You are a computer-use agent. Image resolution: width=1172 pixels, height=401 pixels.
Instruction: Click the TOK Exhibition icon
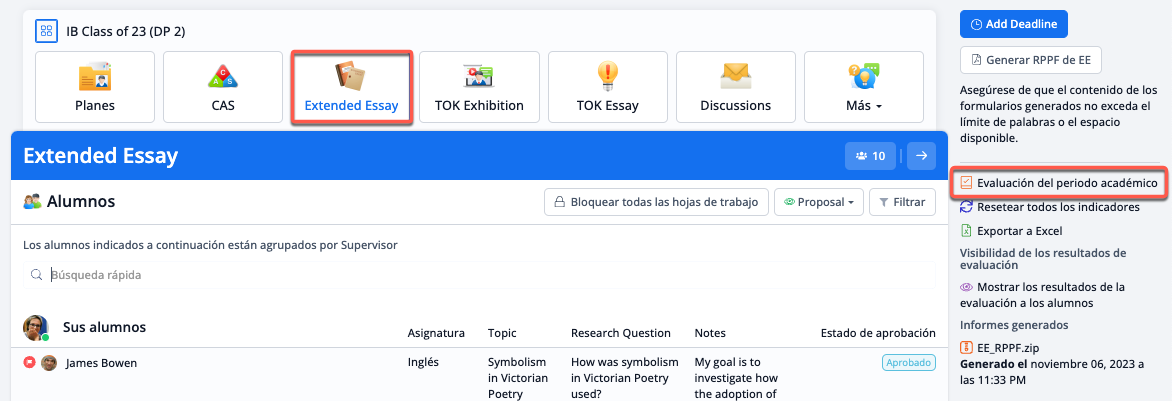(479, 76)
